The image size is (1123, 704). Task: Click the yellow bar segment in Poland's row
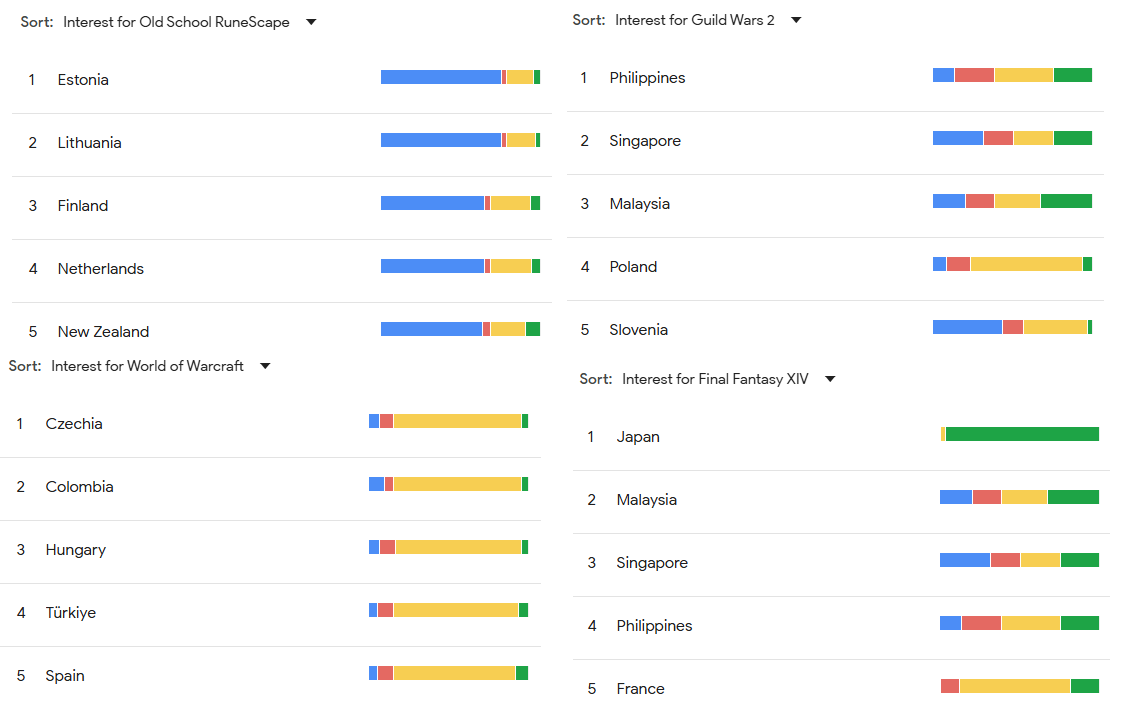click(1026, 264)
